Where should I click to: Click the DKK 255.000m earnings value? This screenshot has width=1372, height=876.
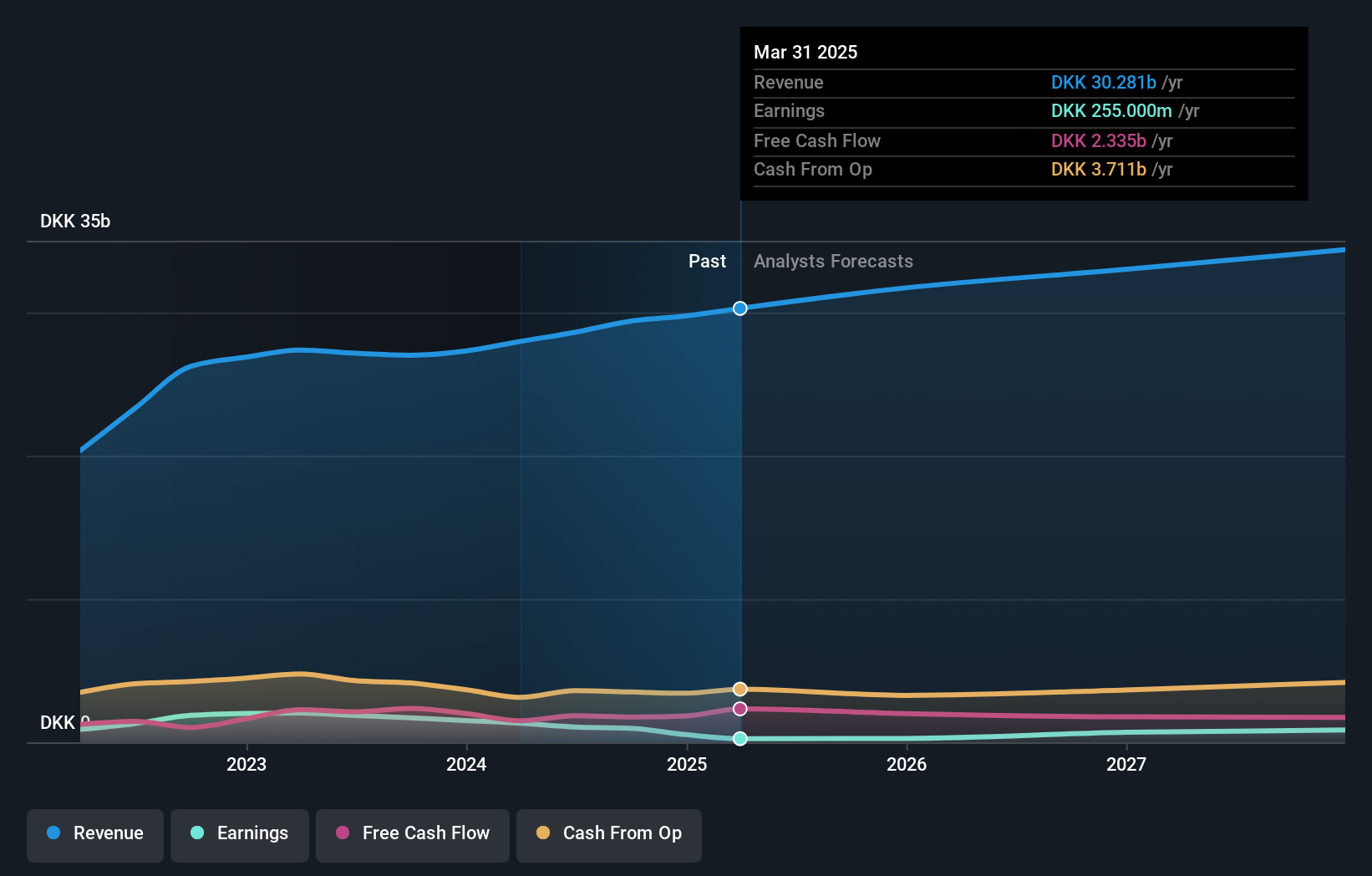(1111, 110)
